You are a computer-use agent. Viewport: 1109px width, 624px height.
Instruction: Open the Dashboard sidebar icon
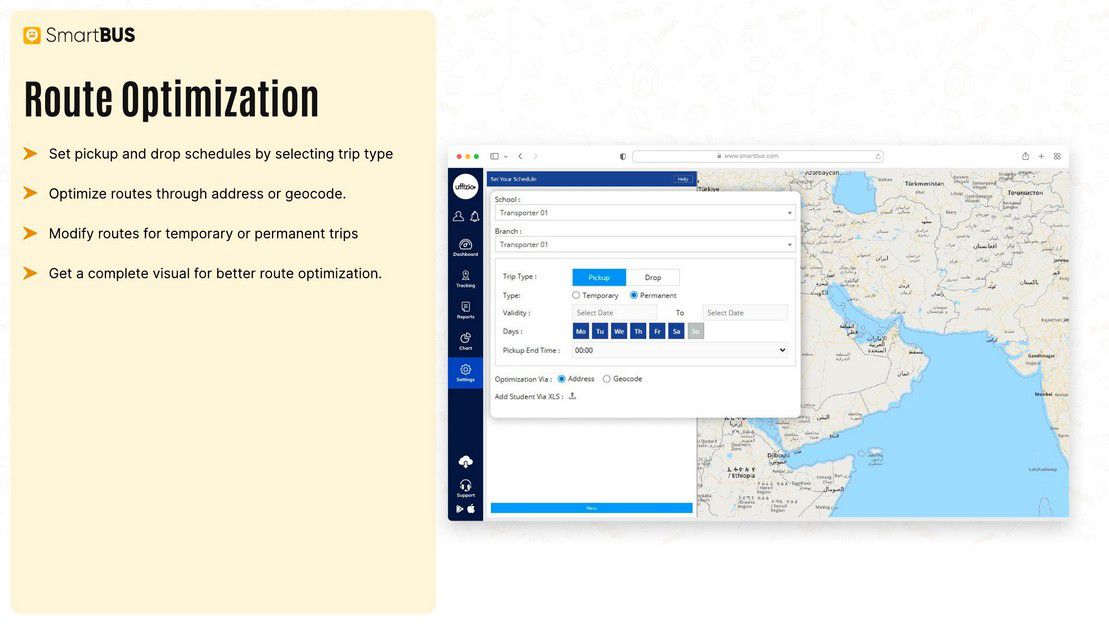465,247
